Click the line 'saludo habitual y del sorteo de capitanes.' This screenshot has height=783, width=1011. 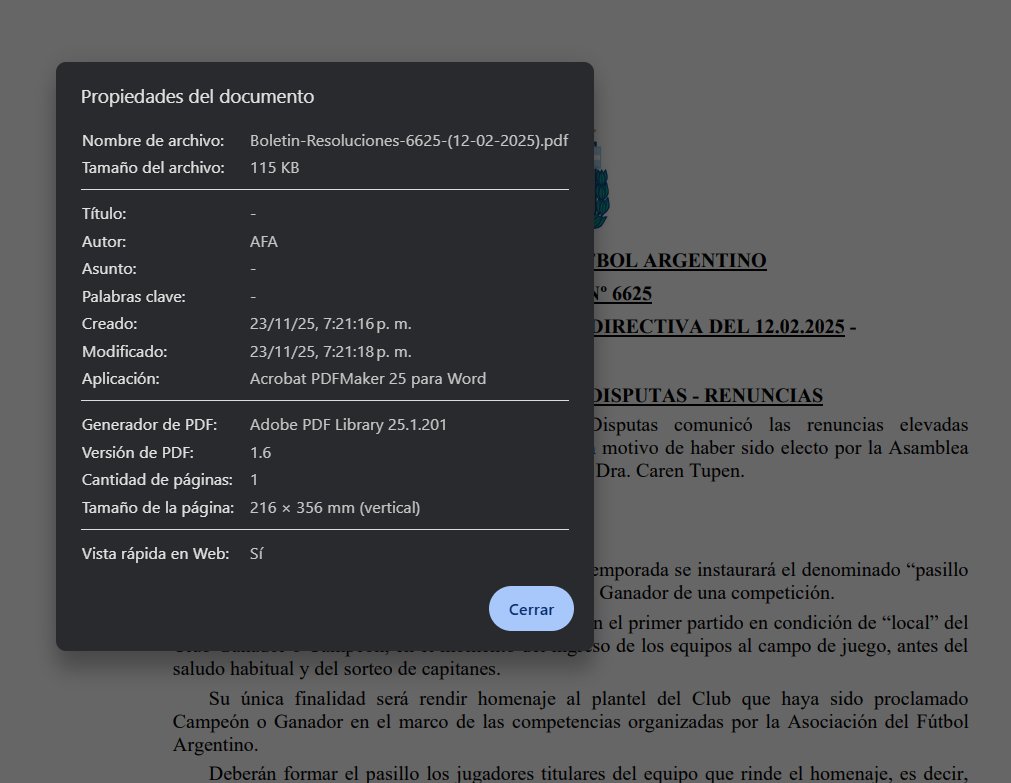coord(337,669)
